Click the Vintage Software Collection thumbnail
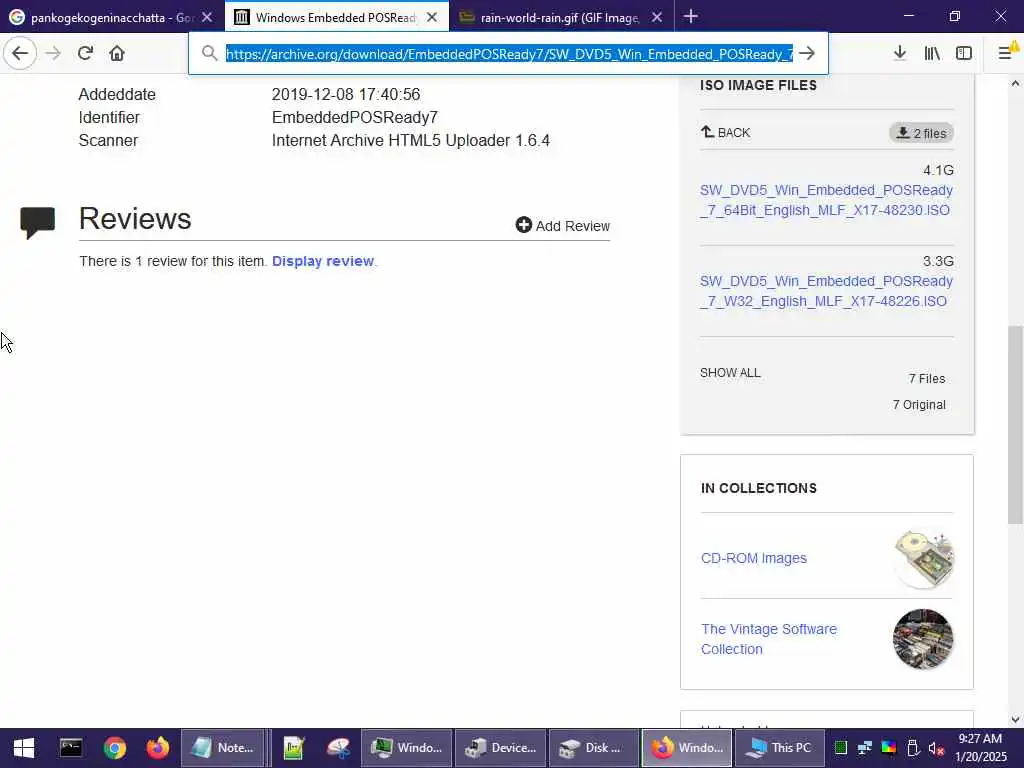Screen dimensions: 1024x768 click(x=923, y=639)
